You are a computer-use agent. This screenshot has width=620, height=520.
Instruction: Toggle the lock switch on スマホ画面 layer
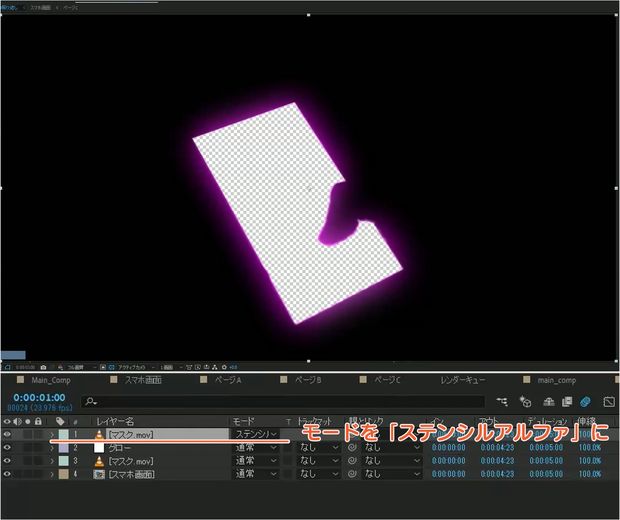click(x=38, y=474)
